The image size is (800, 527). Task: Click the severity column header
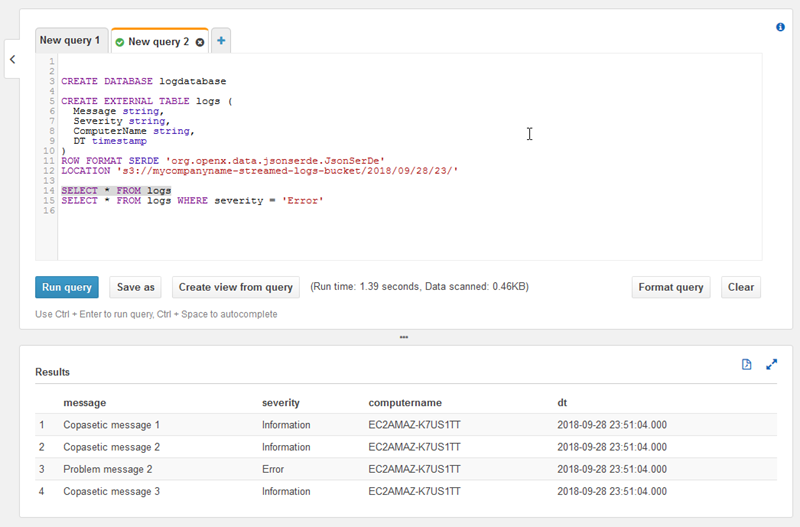point(281,403)
